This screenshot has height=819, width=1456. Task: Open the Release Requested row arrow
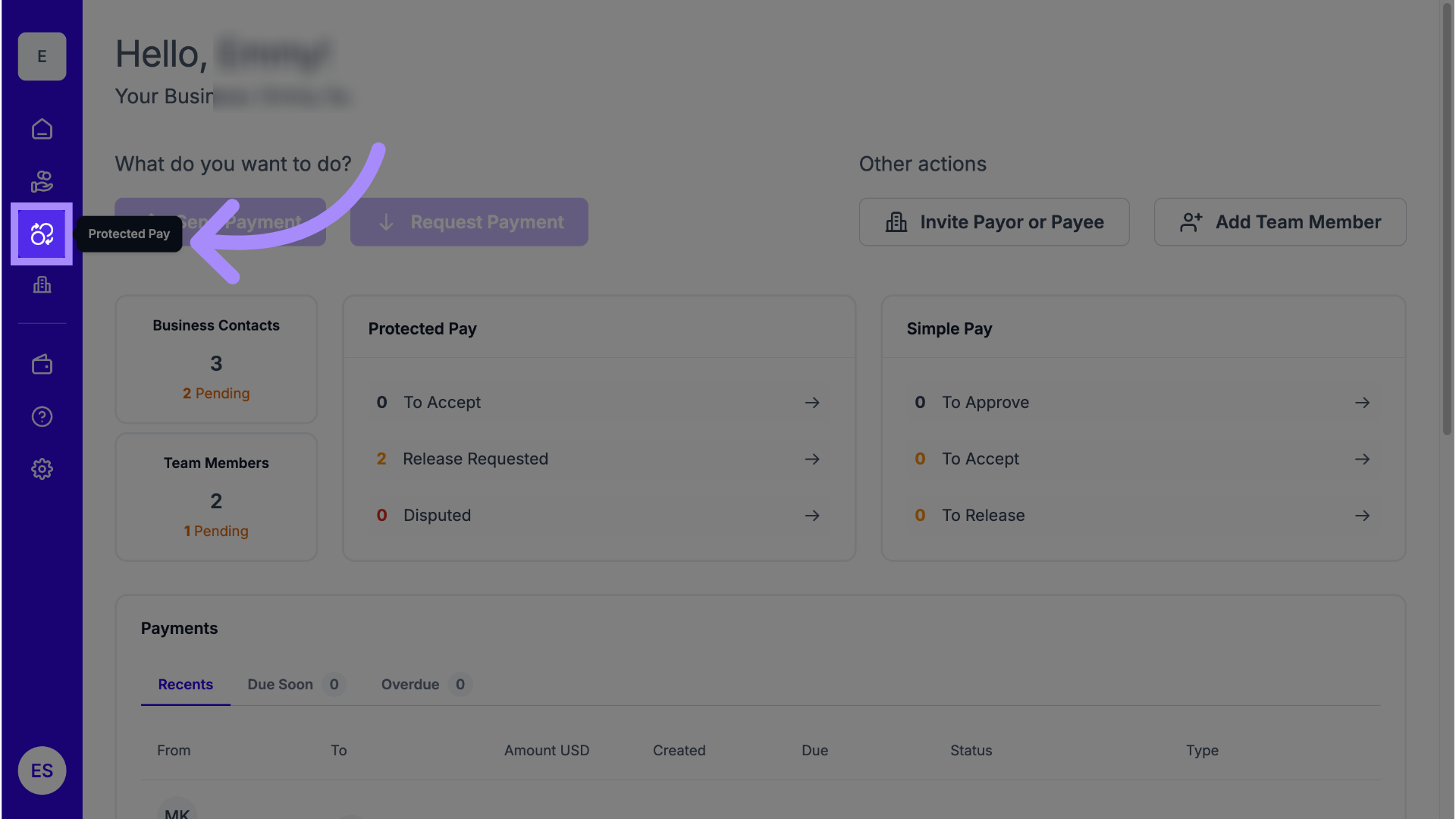click(x=811, y=459)
